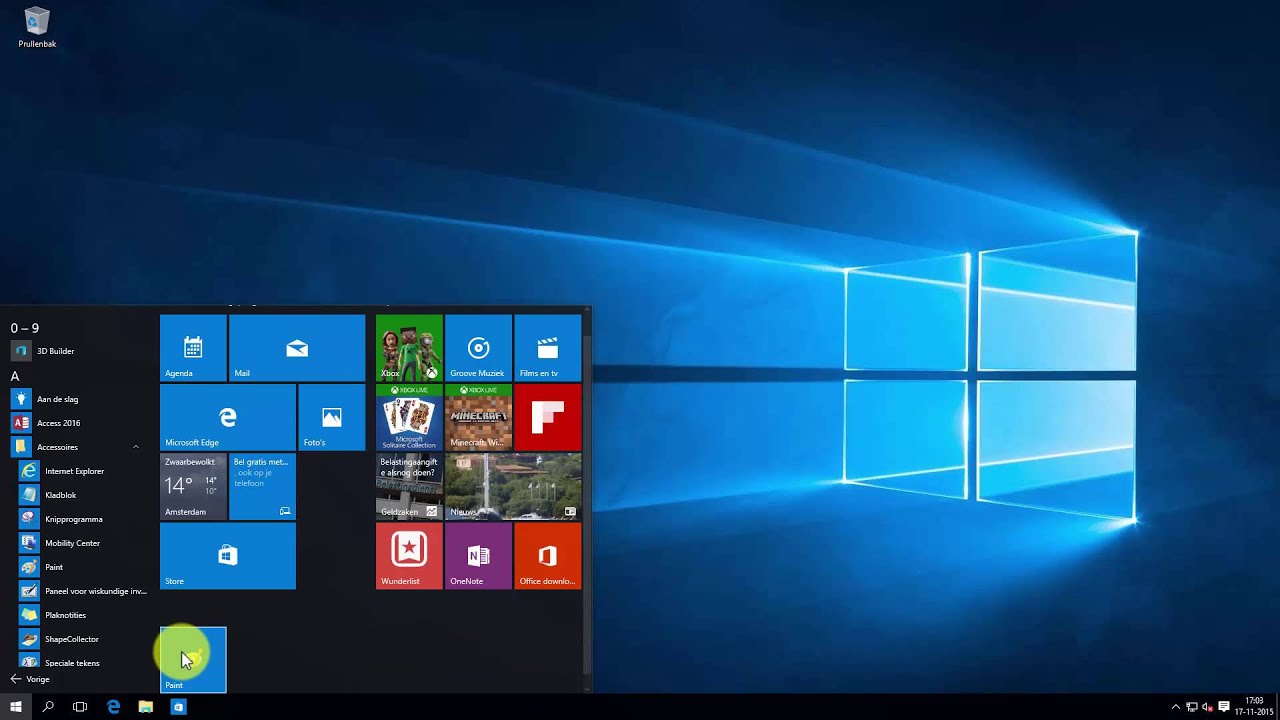Launch the Microsoft Solitaire Collection tile
This screenshot has height=720, width=1280.
pos(409,417)
